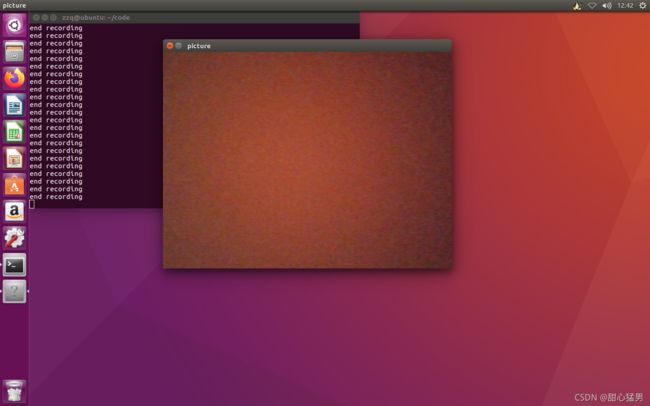Click the picture window title bar

click(x=307, y=46)
